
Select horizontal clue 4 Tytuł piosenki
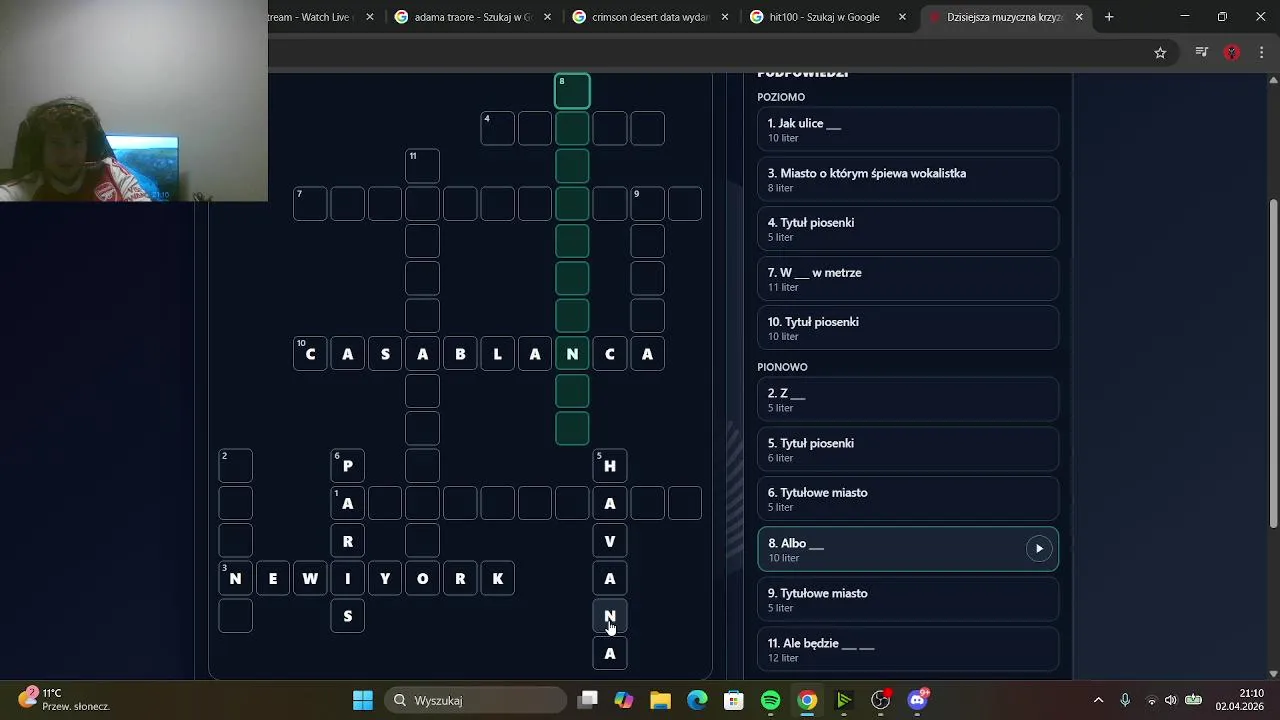(908, 229)
